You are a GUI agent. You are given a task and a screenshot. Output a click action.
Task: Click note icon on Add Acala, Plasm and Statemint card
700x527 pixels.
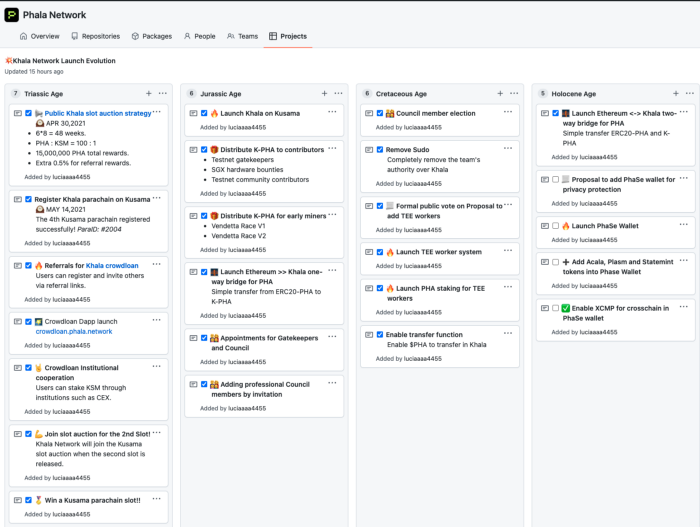tap(545, 262)
